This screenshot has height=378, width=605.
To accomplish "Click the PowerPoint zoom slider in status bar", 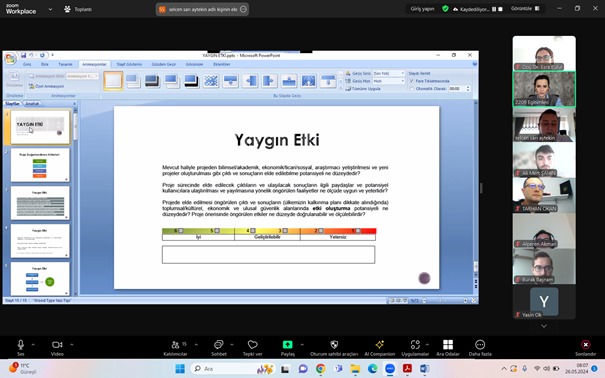I will [x=445, y=300].
